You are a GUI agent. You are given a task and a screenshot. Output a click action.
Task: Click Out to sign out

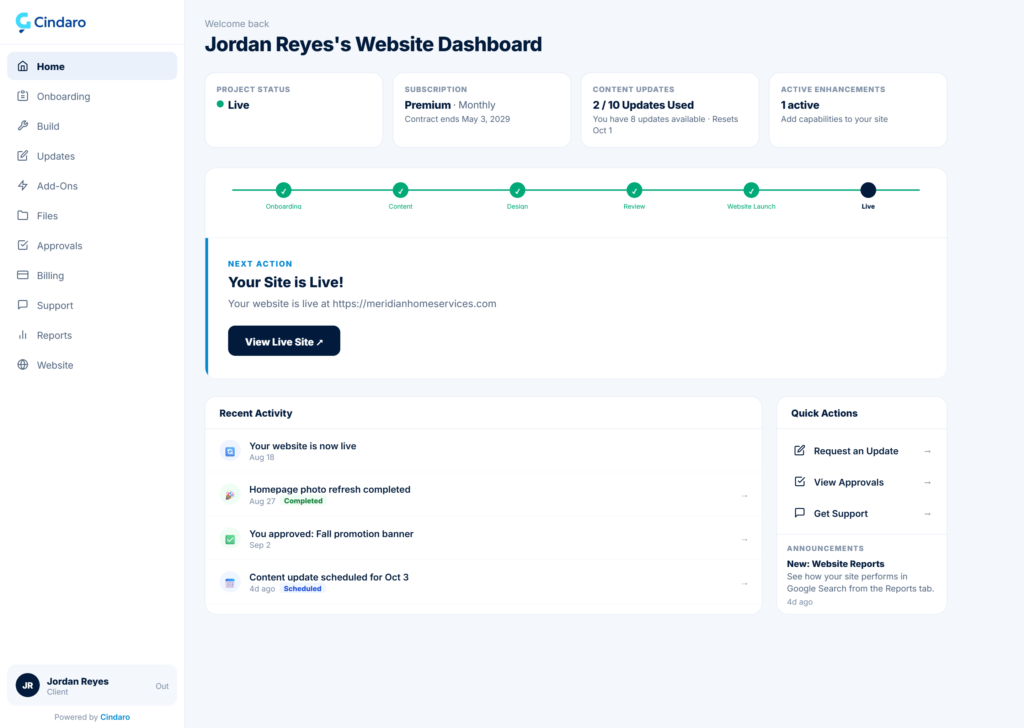pos(162,686)
